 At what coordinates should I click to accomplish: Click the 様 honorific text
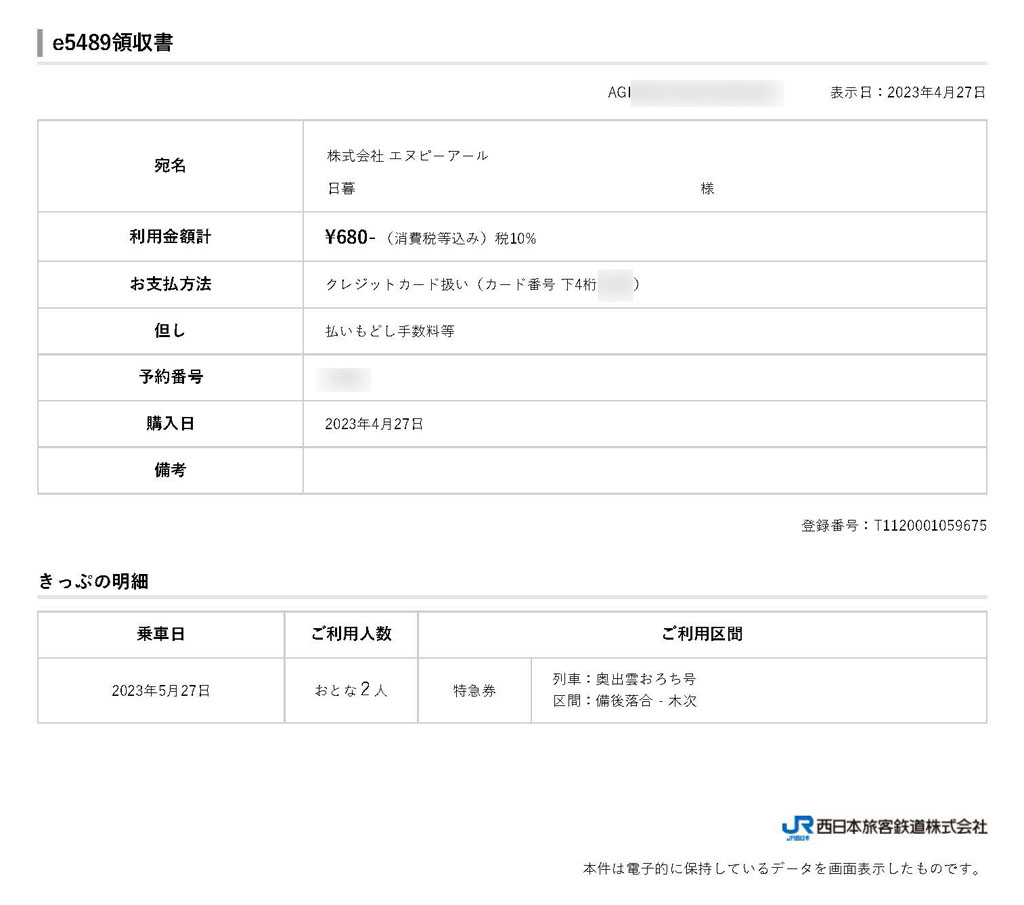tap(707, 189)
